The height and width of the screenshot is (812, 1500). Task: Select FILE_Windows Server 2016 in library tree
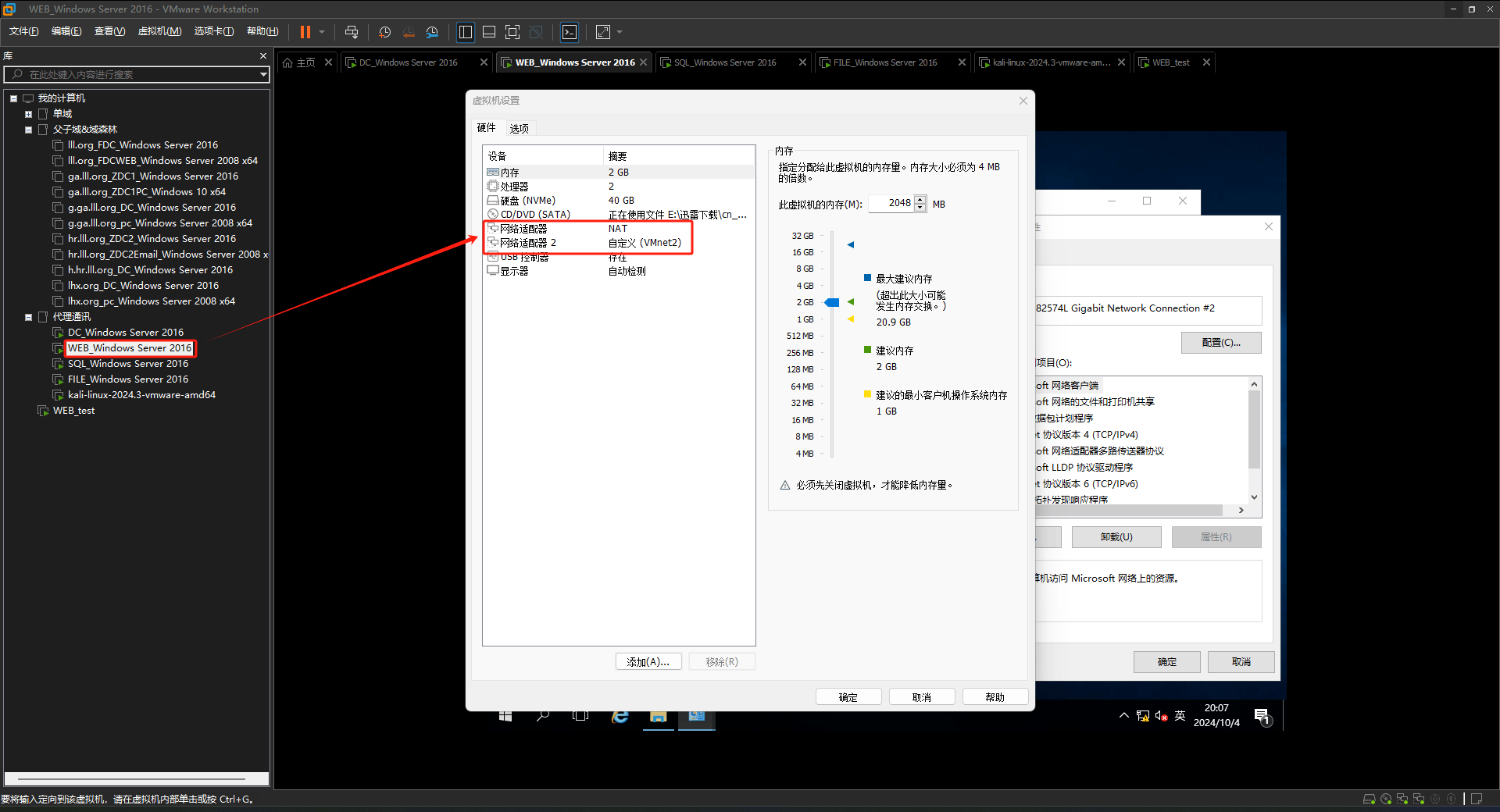(x=128, y=379)
